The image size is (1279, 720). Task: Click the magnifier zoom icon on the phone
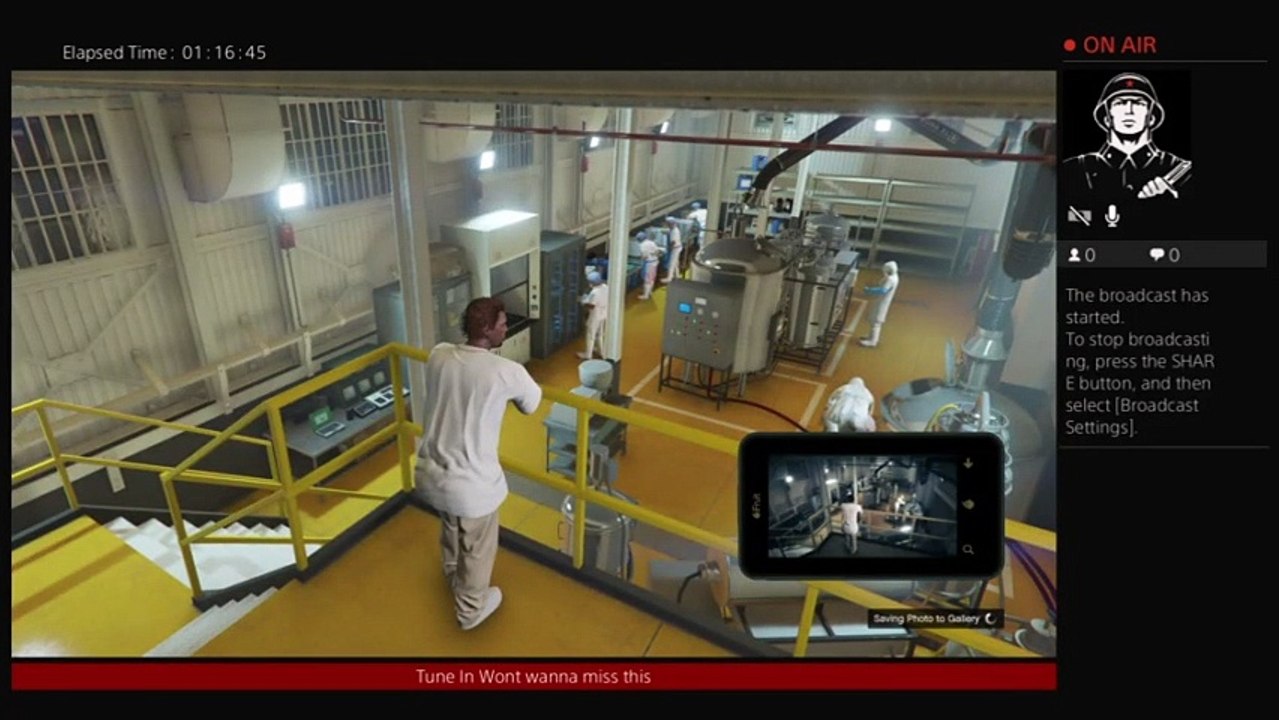pyautogui.click(x=968, y=549)
